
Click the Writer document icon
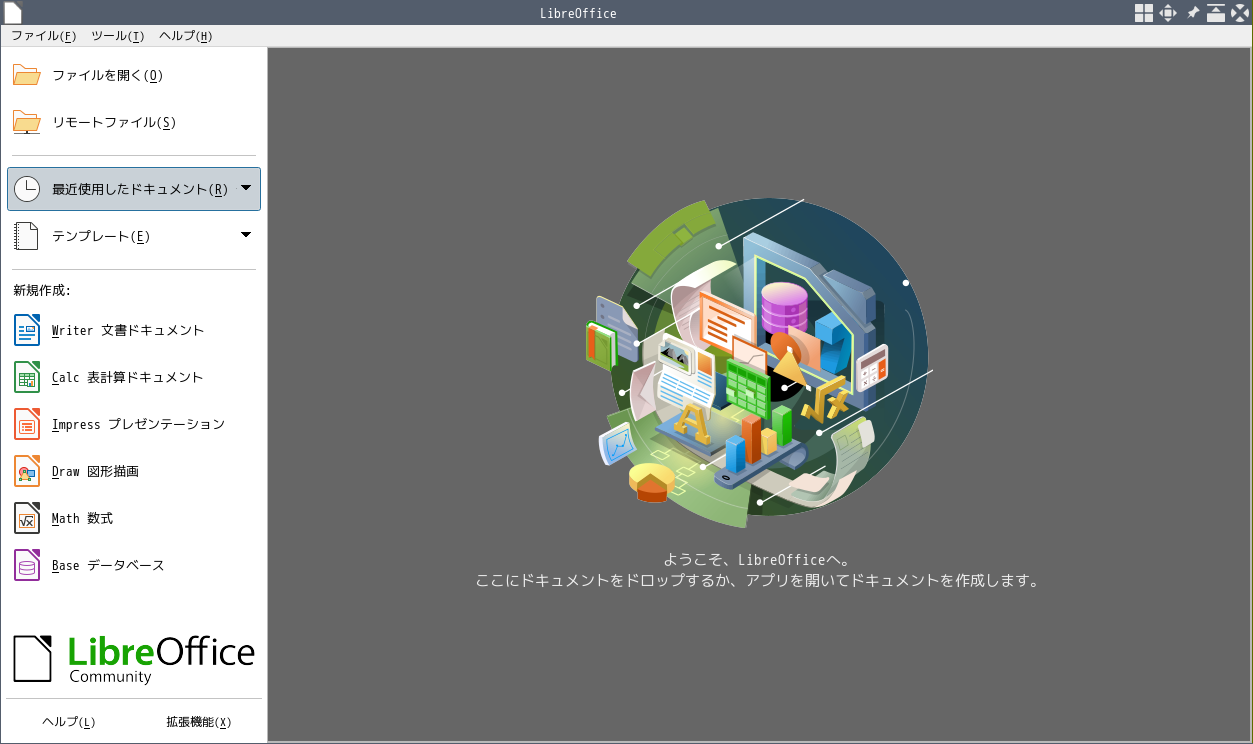coord(27,330)
